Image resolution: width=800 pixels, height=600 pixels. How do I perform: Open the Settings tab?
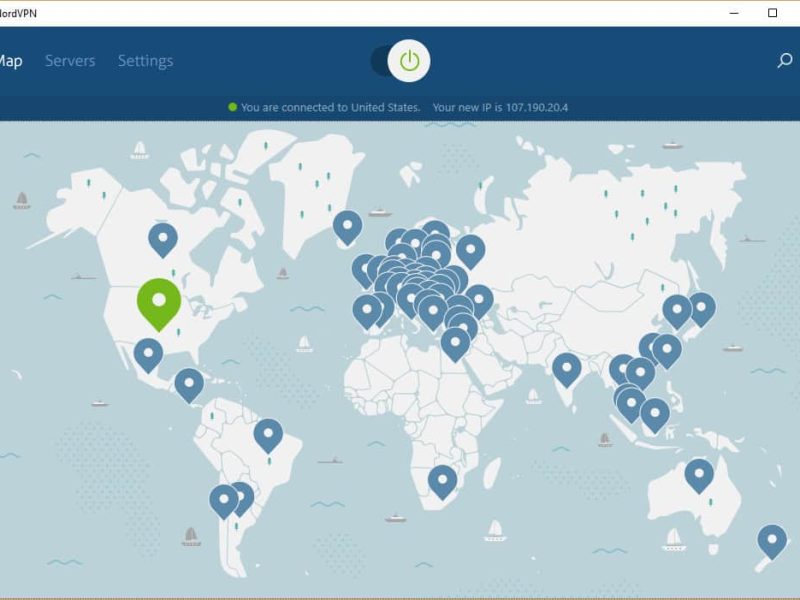145,61
